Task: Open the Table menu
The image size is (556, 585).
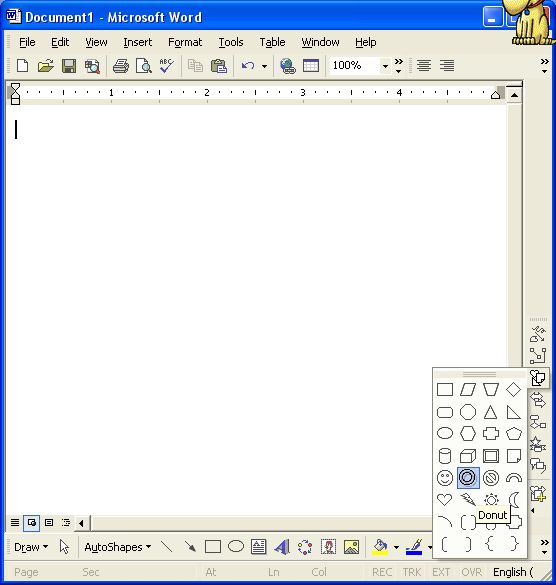Action: (x=272, y=42)
